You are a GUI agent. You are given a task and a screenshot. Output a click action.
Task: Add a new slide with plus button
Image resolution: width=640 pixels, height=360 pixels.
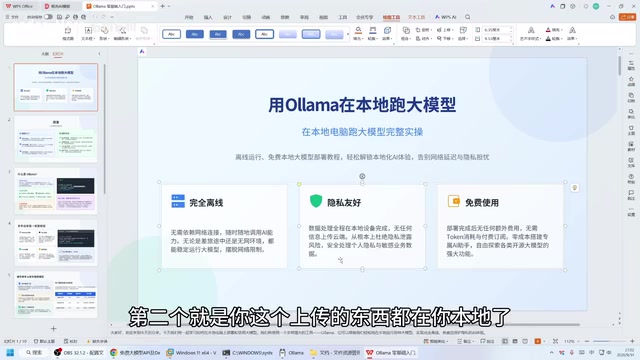[x=53, y=329]
